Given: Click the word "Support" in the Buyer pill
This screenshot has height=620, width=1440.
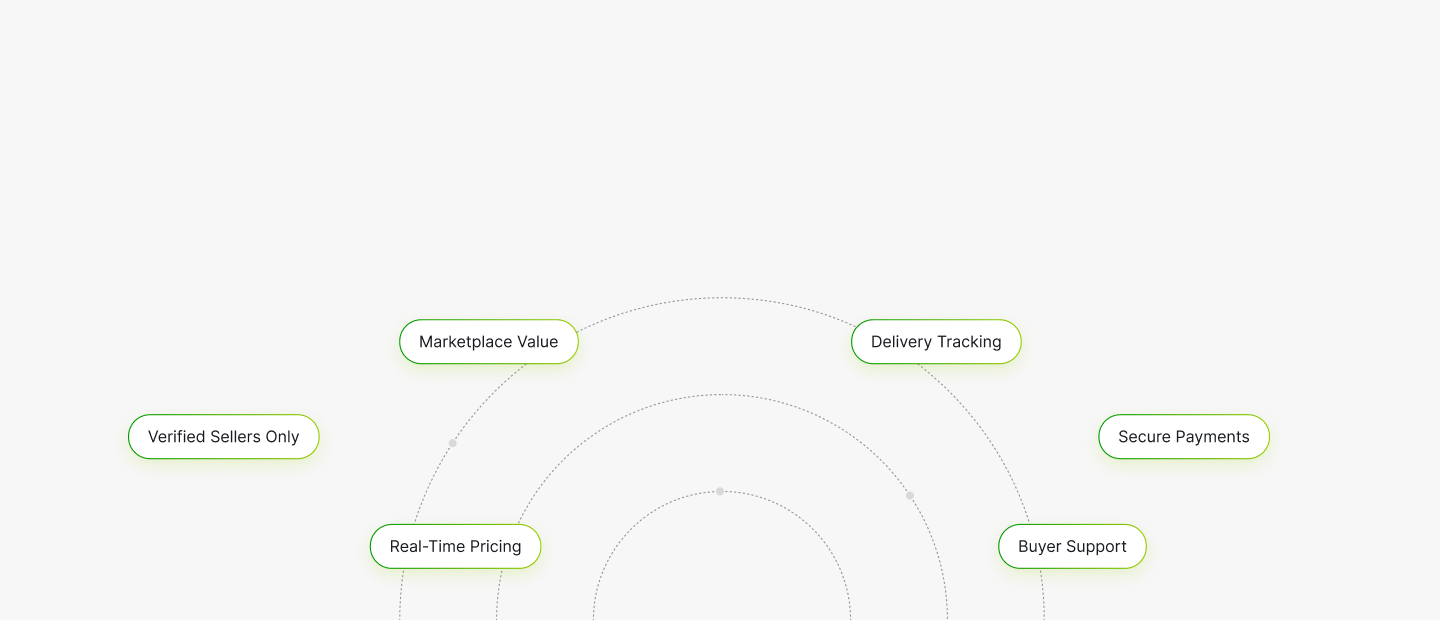Looking at the screenshot, I should pos(1095,547).
